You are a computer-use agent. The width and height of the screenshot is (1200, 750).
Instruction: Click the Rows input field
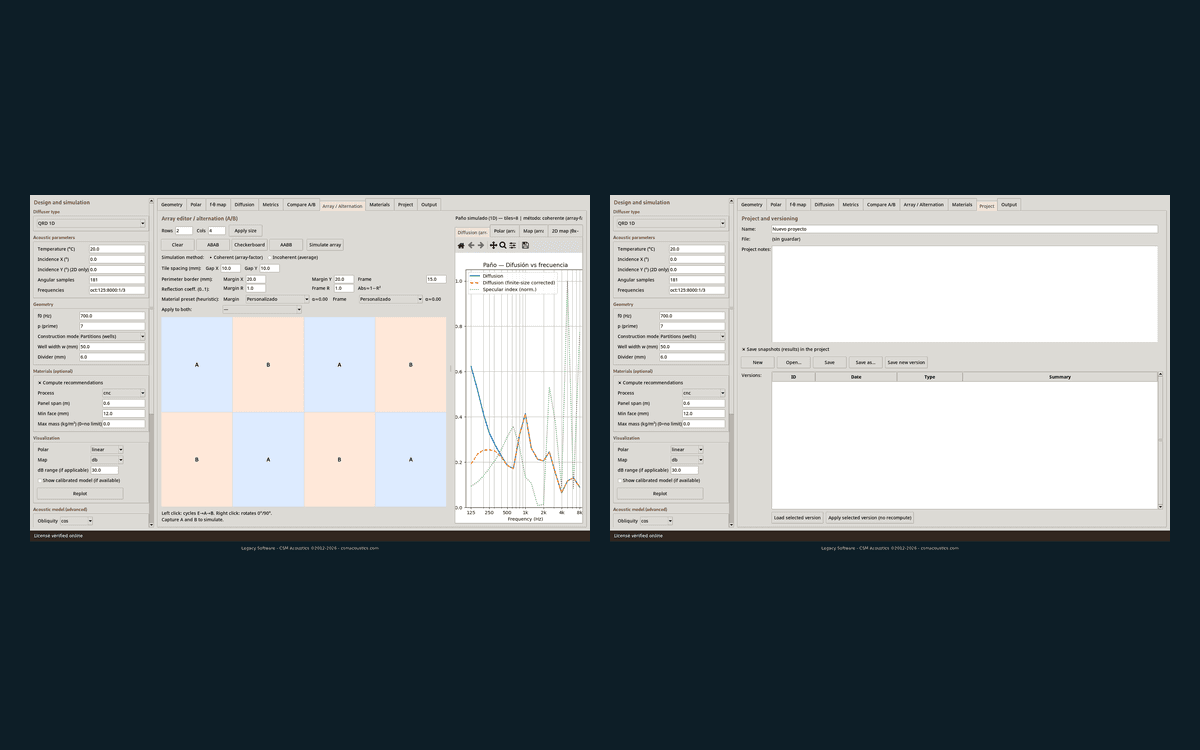pos(184,231)
